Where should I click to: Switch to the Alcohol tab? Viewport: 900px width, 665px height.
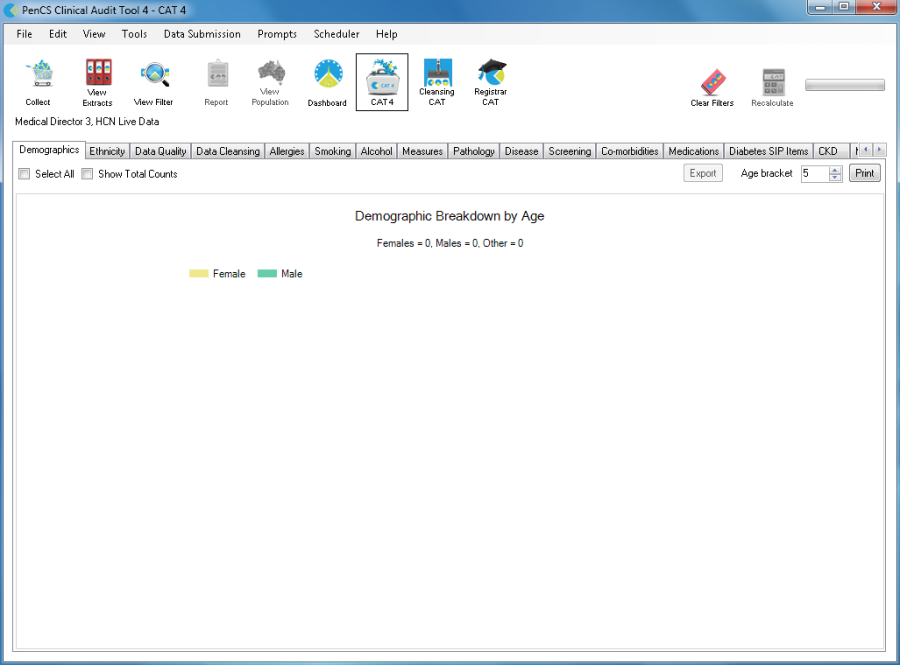click(377, 151)
